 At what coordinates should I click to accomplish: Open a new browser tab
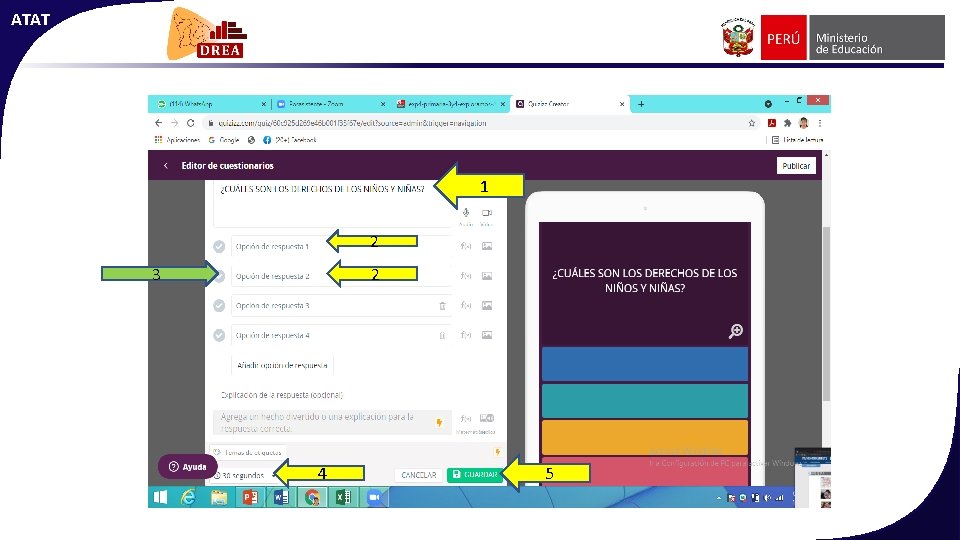(641, 104)
